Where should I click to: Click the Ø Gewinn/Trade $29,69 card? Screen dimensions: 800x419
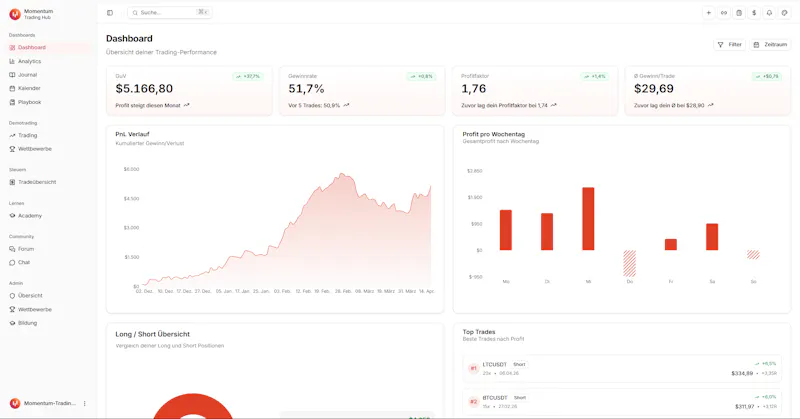click(x=708, y=91)
